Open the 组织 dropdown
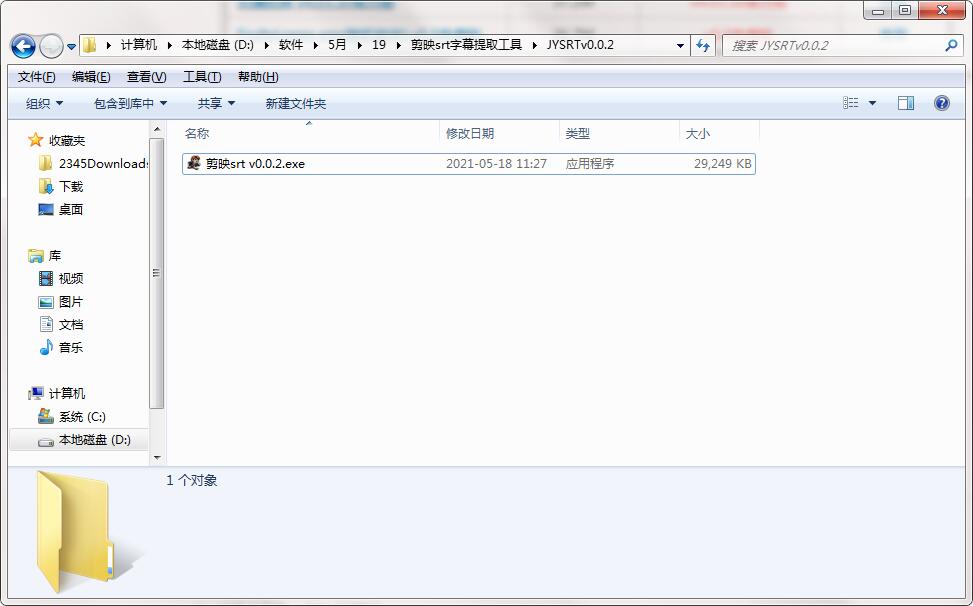This screenshot has width=973, height=606. pyautogui.click(x=44, y=104)
